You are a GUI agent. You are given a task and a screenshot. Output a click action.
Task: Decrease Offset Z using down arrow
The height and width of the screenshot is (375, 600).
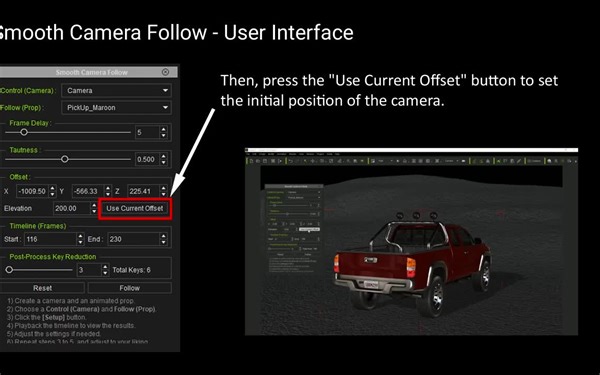point(164,194)
